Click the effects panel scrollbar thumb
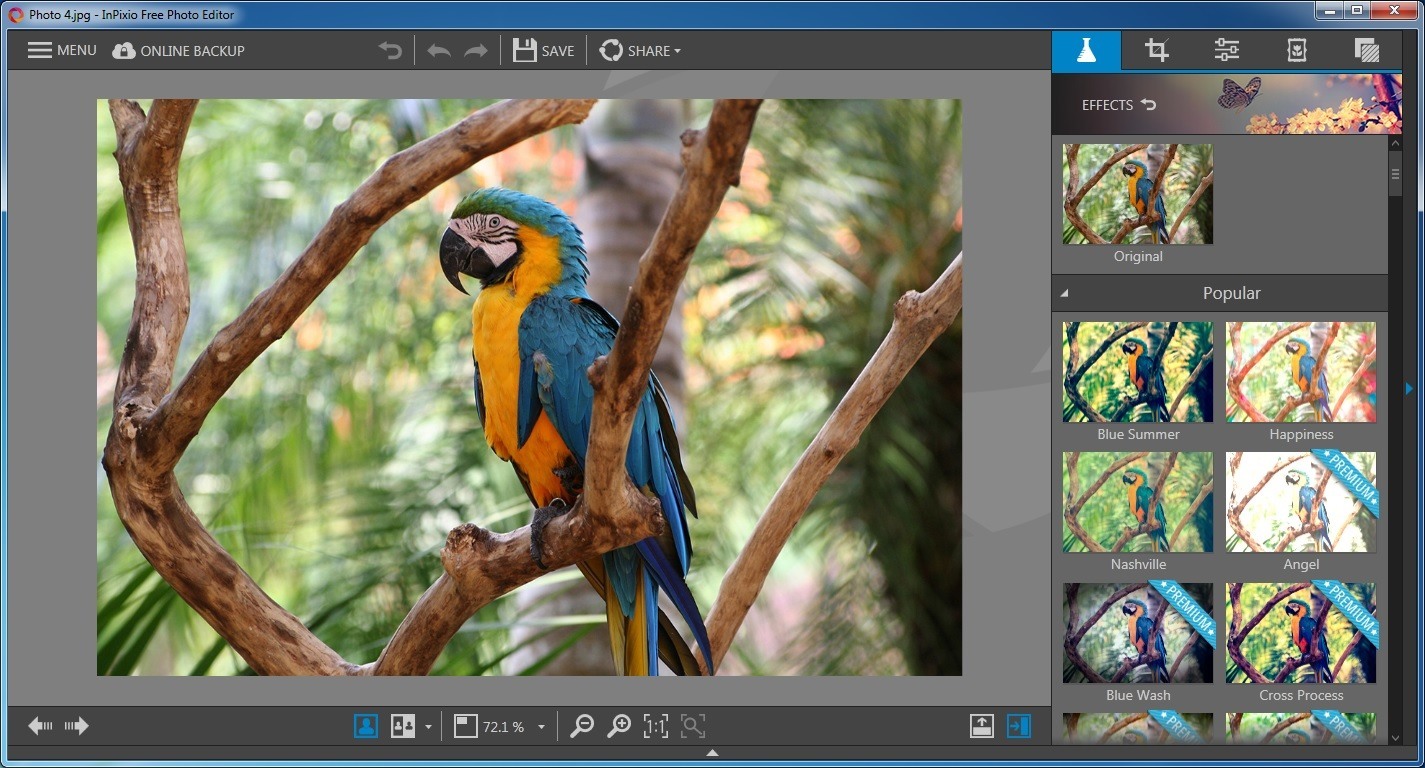This screenshot has height=768, width=1425. coord(1395,174)
